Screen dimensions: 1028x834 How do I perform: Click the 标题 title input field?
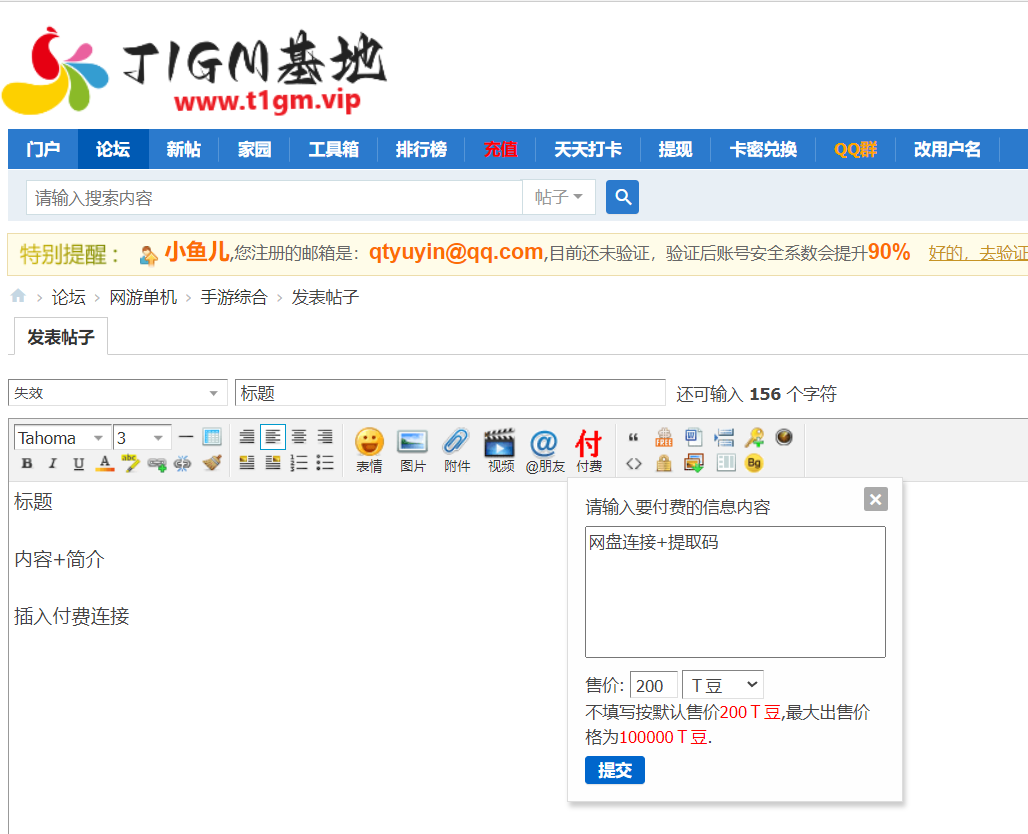click(450, 392)
